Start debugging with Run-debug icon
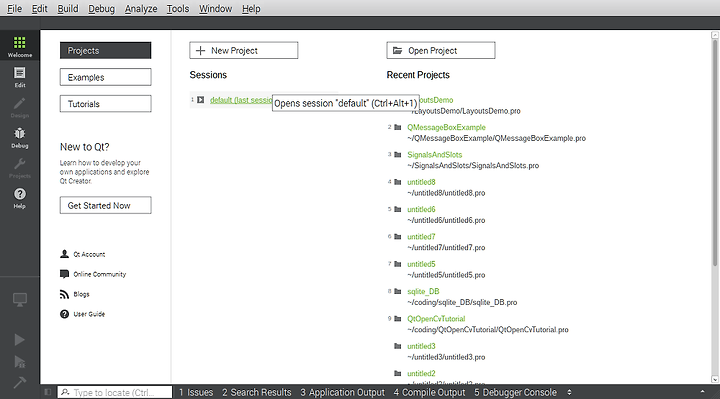 19,361
